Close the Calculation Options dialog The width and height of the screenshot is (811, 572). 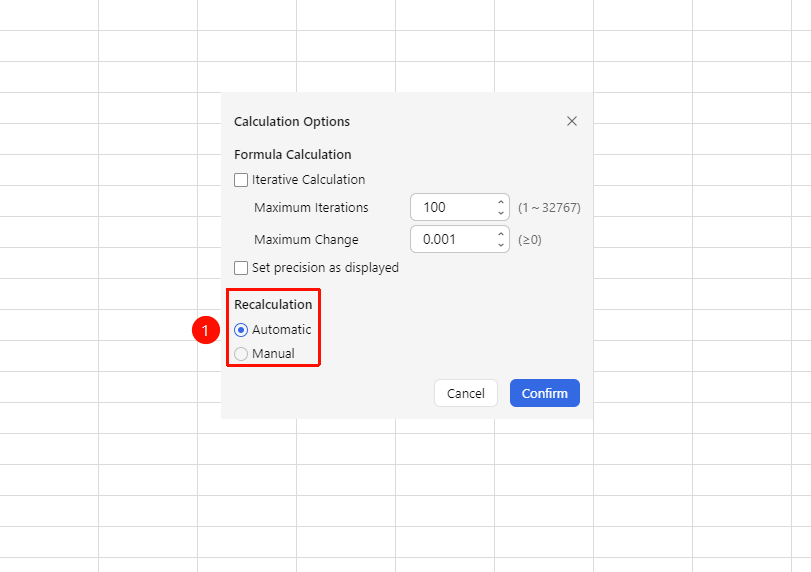572,121
